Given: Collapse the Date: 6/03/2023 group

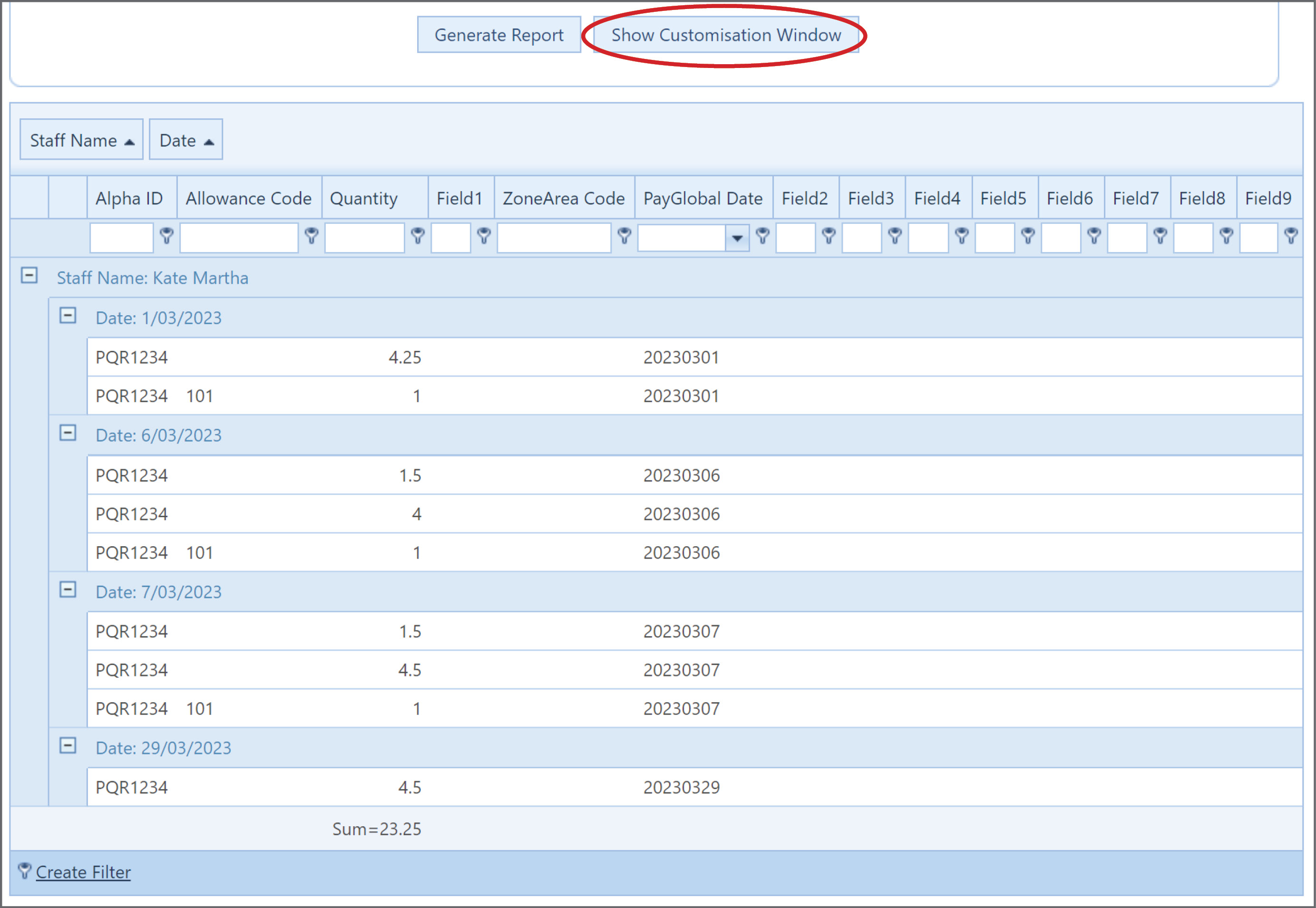Looking at the screenshot, I should (68, 433).
